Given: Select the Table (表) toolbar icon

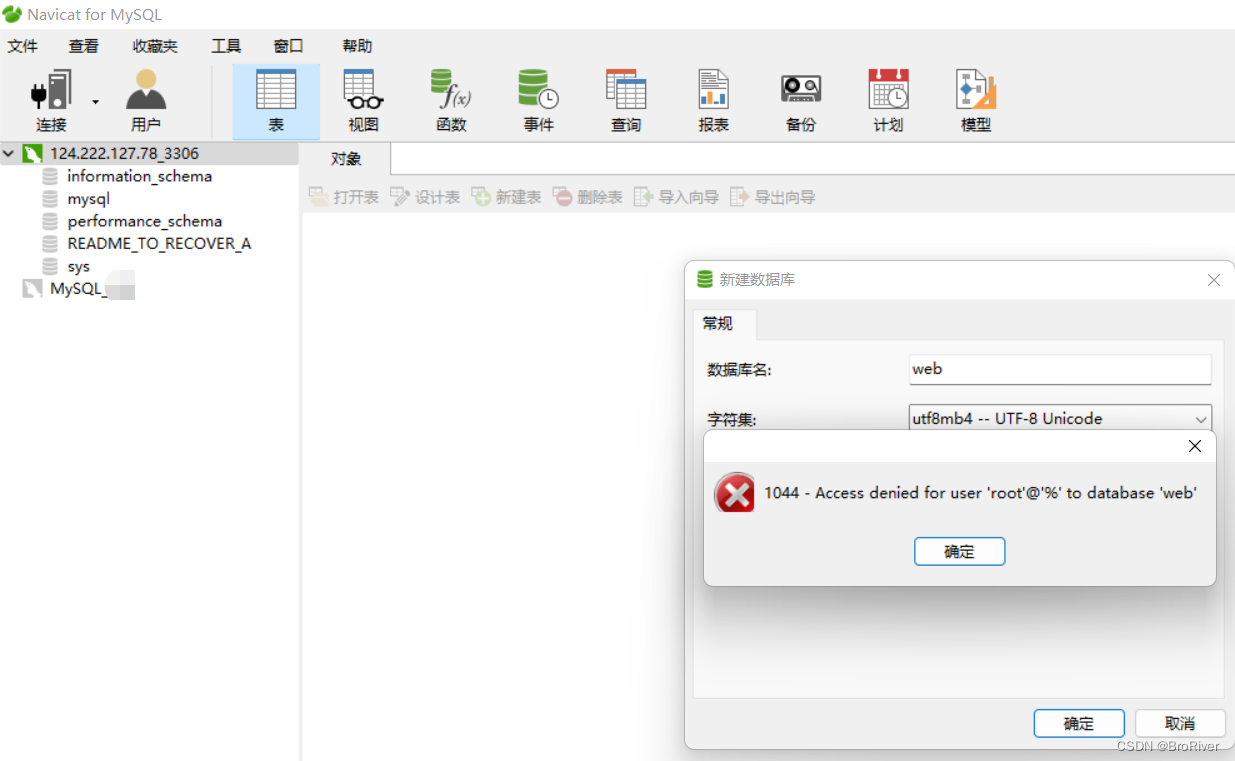Looking at the screenshot, I should pos(276,101).
